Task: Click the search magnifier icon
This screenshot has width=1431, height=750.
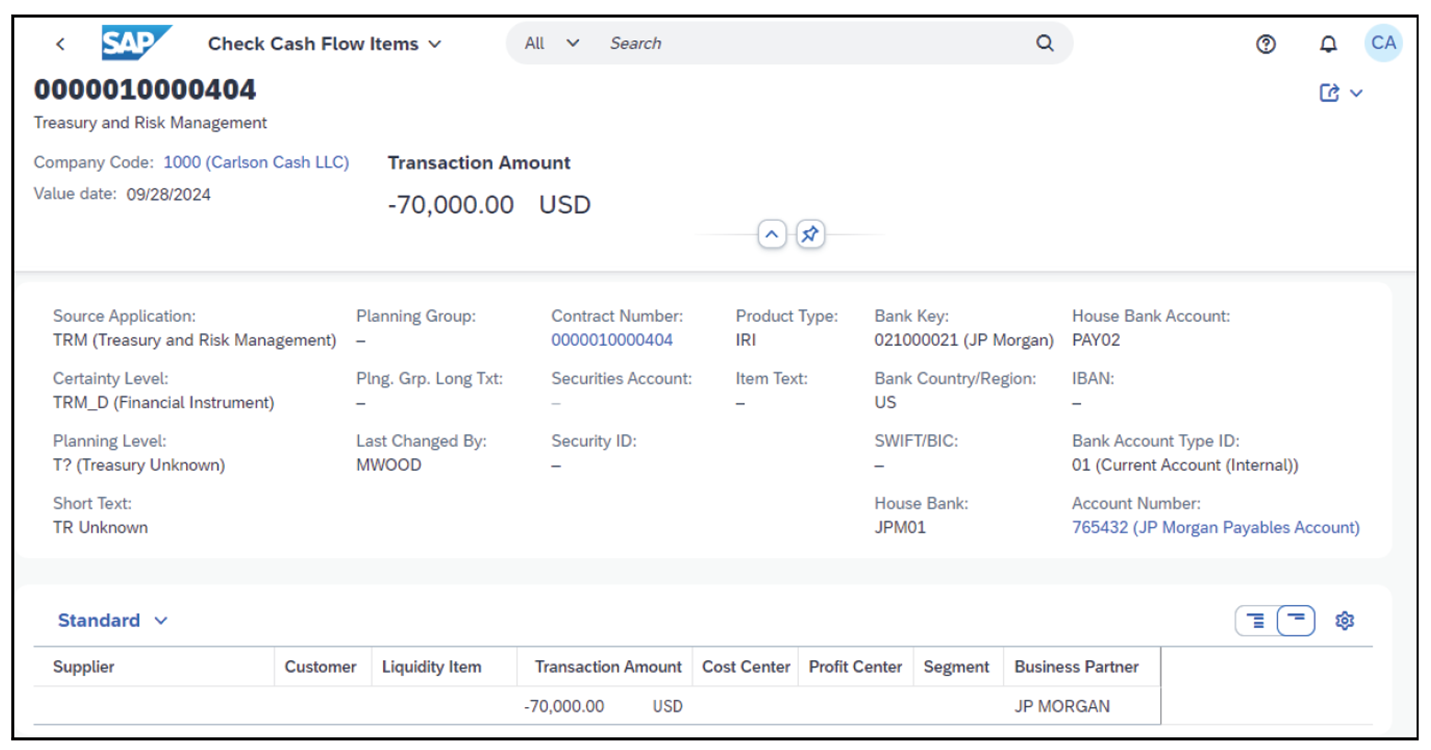Action: (1045, 43)
